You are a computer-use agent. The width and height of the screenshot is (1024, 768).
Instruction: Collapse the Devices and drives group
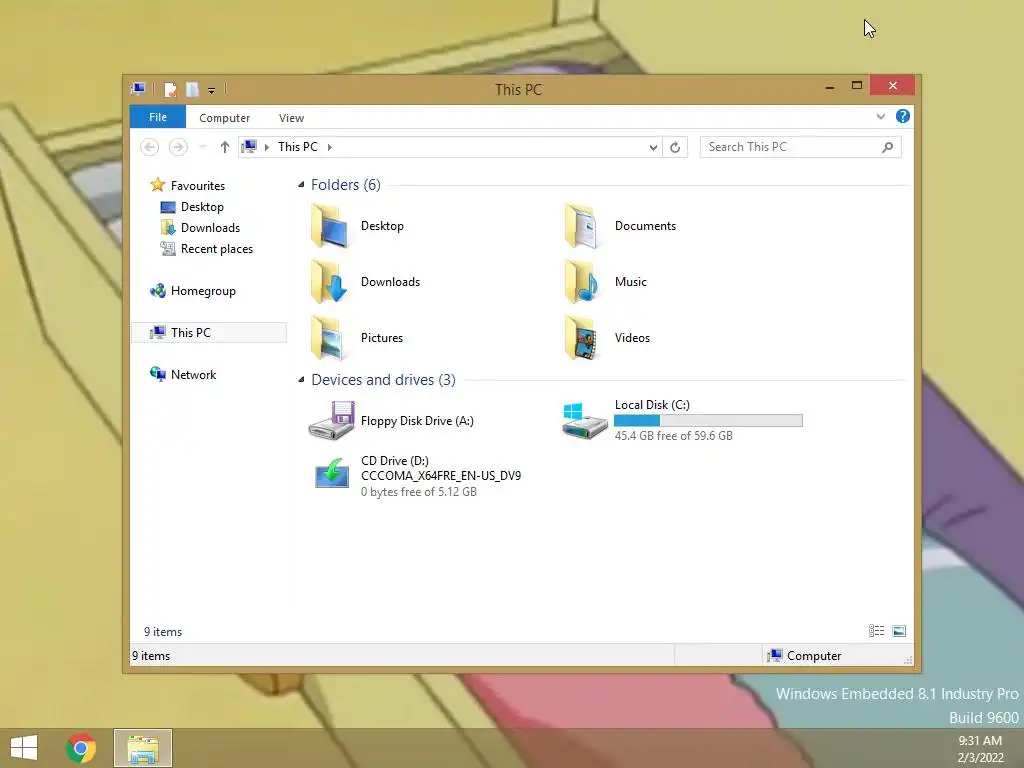click(x=301, y=379)
